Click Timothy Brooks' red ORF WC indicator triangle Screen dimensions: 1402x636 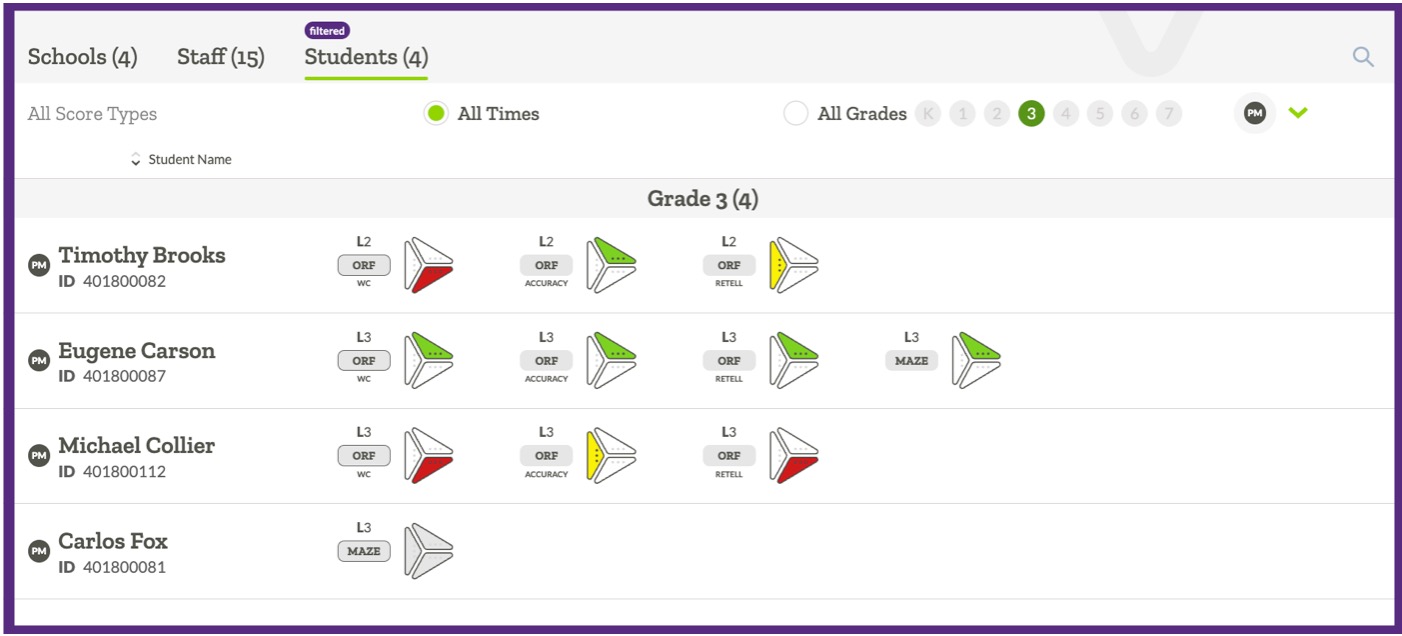point(430,264)
